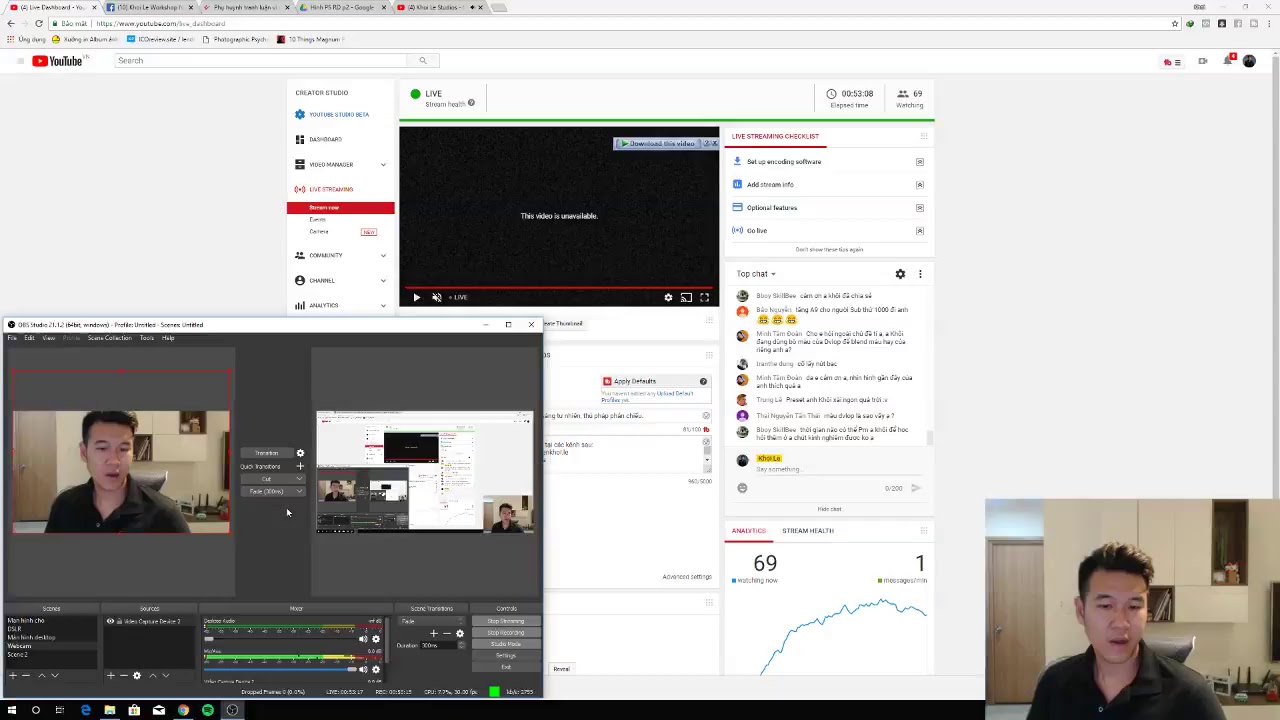Open OBS Edit menu
The image size is (1280, 720).
(29, 338)
